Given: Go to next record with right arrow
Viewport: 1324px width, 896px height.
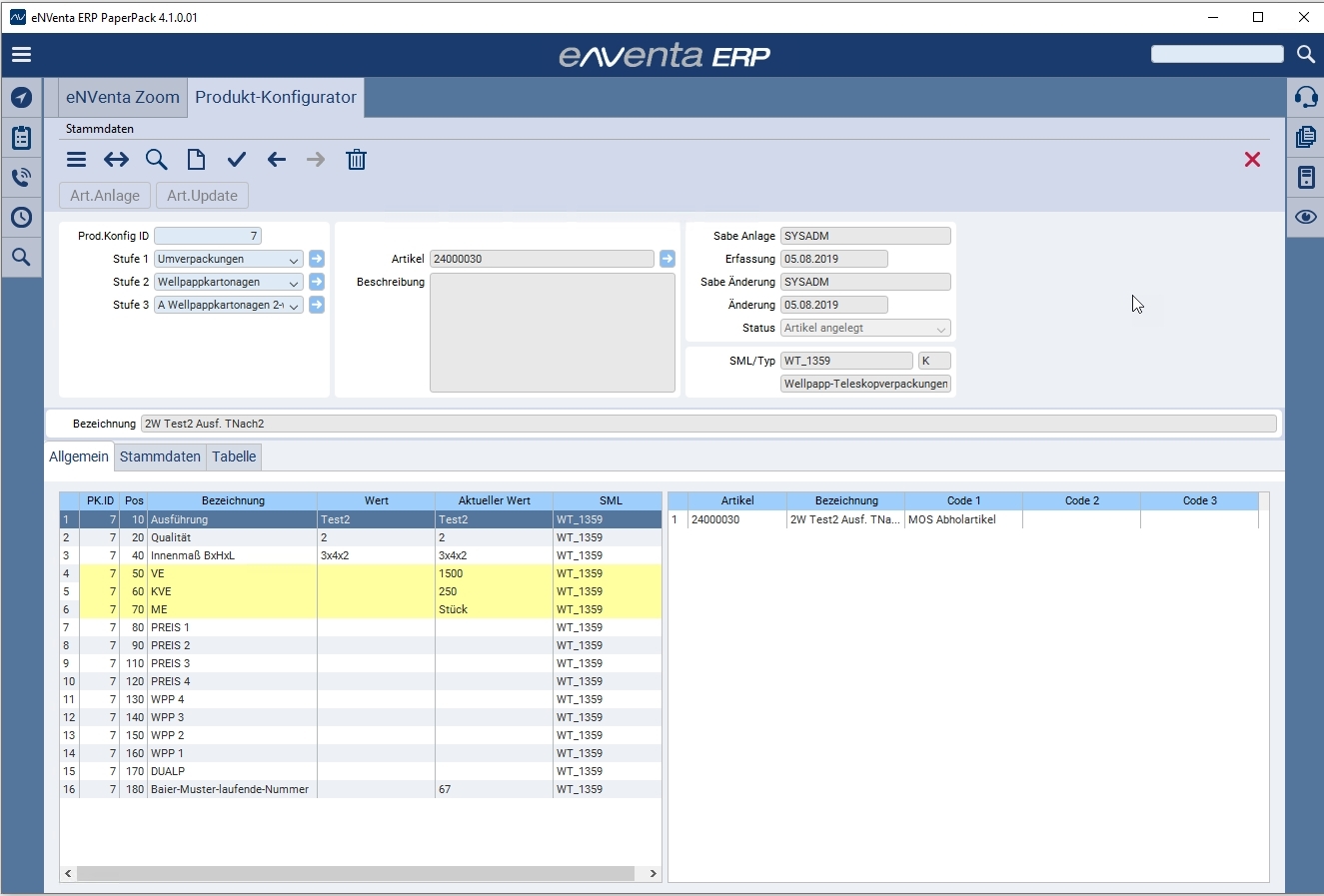Looking at the screenshot, I should coord(316,160).
